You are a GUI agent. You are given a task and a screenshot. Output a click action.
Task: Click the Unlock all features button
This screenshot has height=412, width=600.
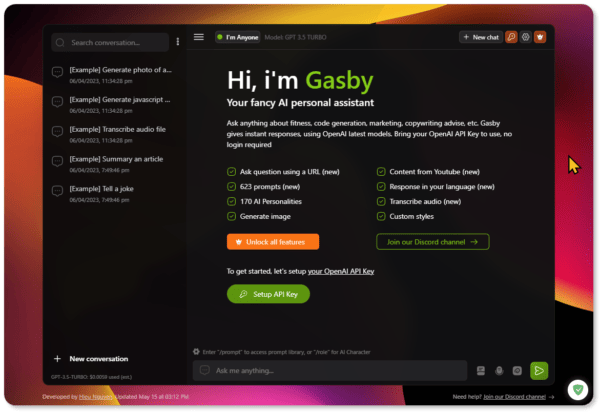point(272,241)
